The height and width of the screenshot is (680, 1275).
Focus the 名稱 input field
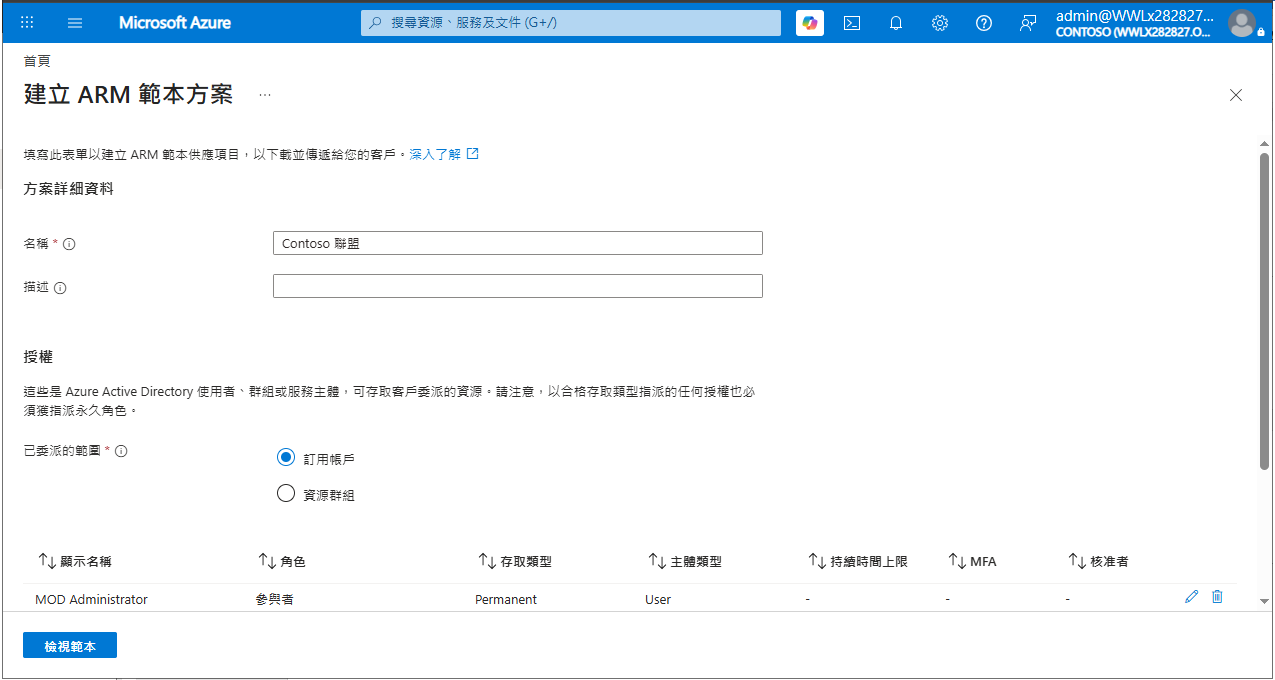(518, 243)
